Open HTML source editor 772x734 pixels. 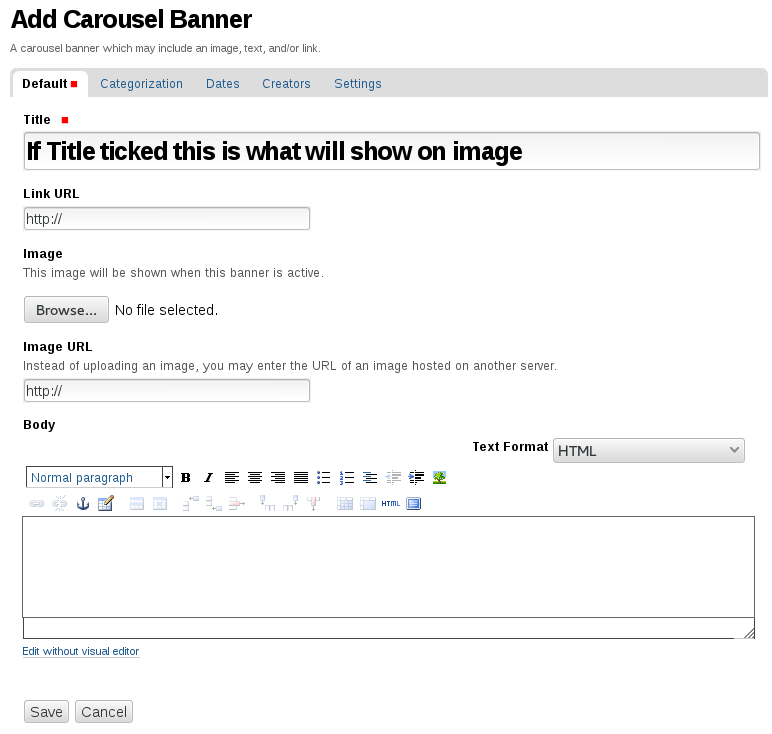coord(390,504)
